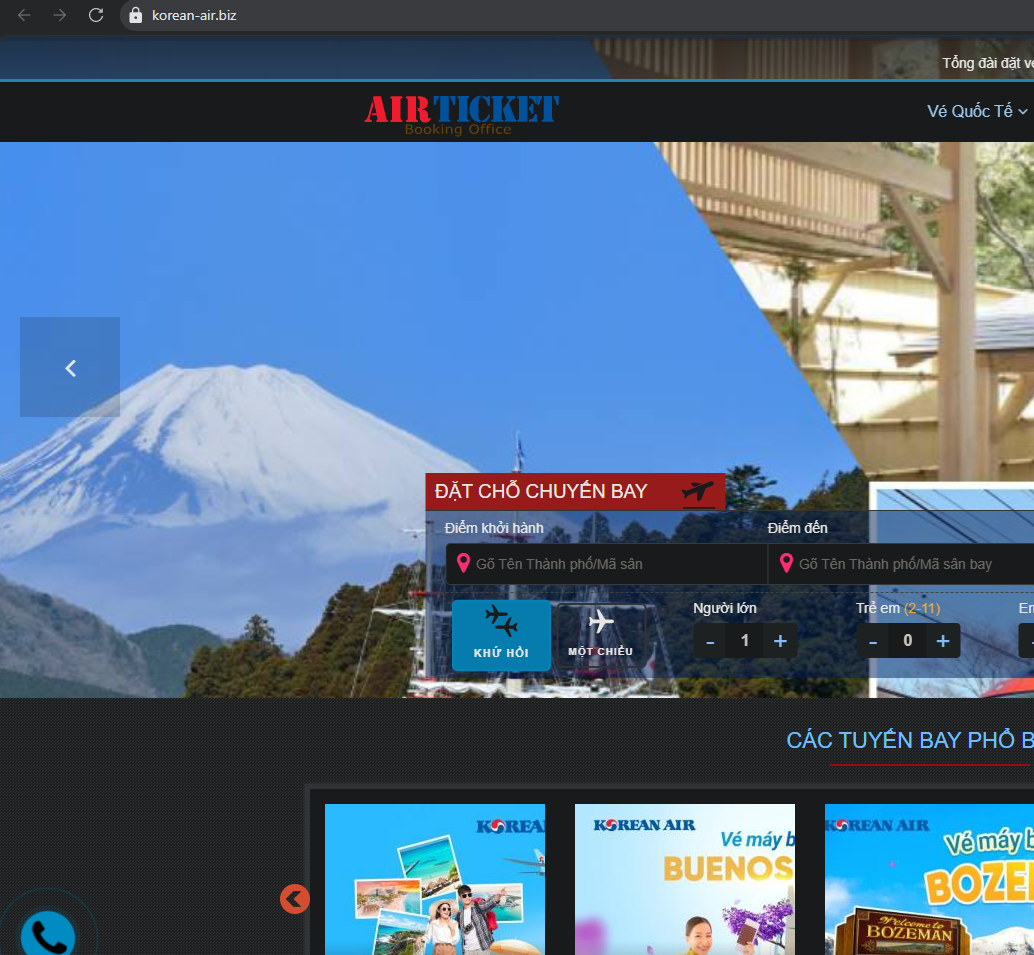Click the Người lớn count value 1
Viewport: 1034px width, 955px height.
tap(745, 641)
